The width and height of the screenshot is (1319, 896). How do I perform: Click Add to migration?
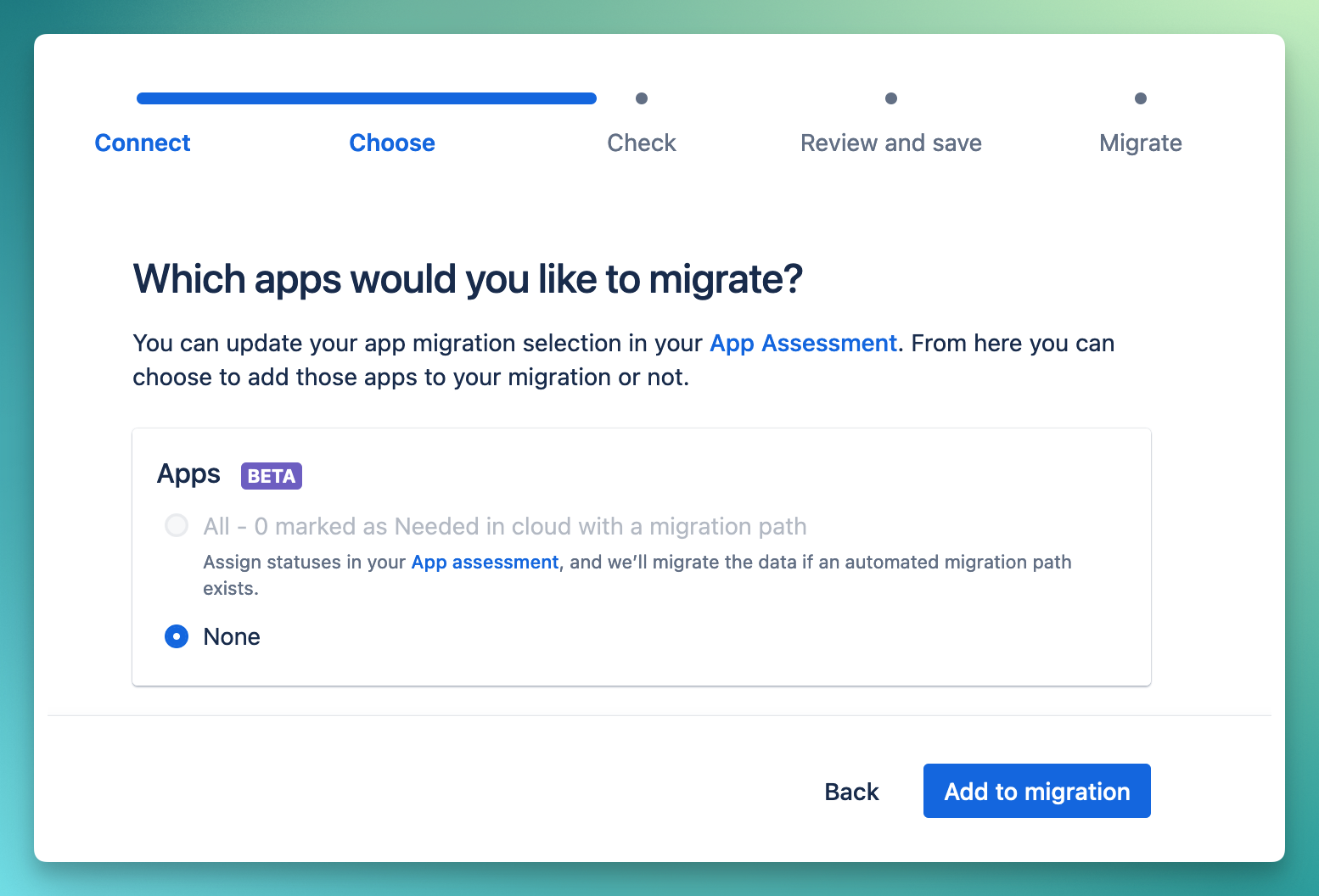pyautogui.click(x=1036, y=791)
